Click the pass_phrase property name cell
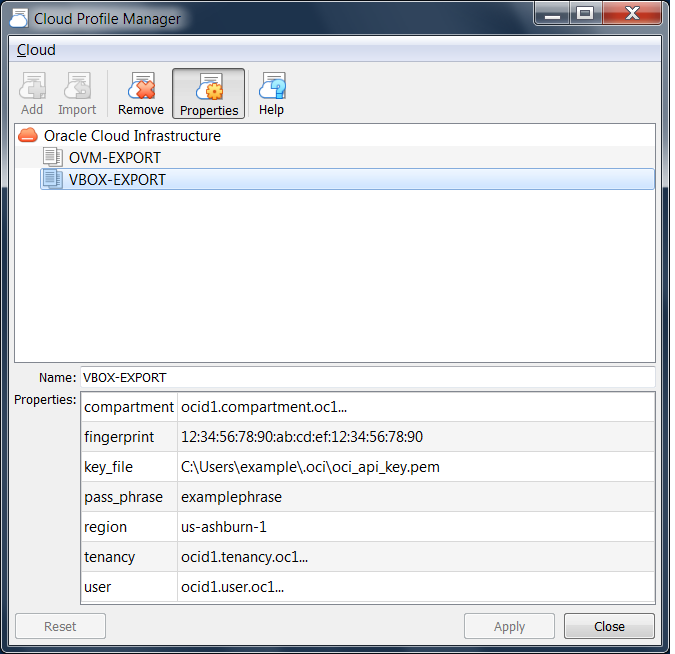The height and width of the screenshot is (654, 675). 129,497
